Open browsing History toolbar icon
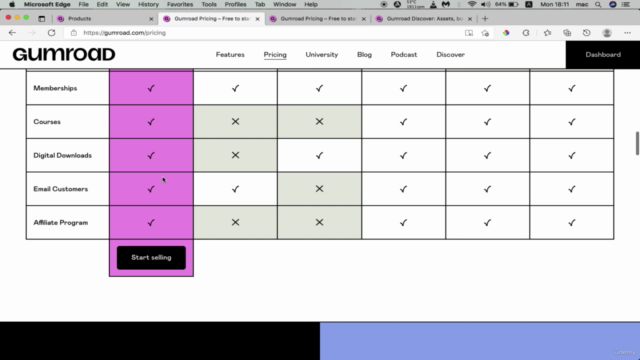This screenshot has height=360, width=640. point(587,33)
